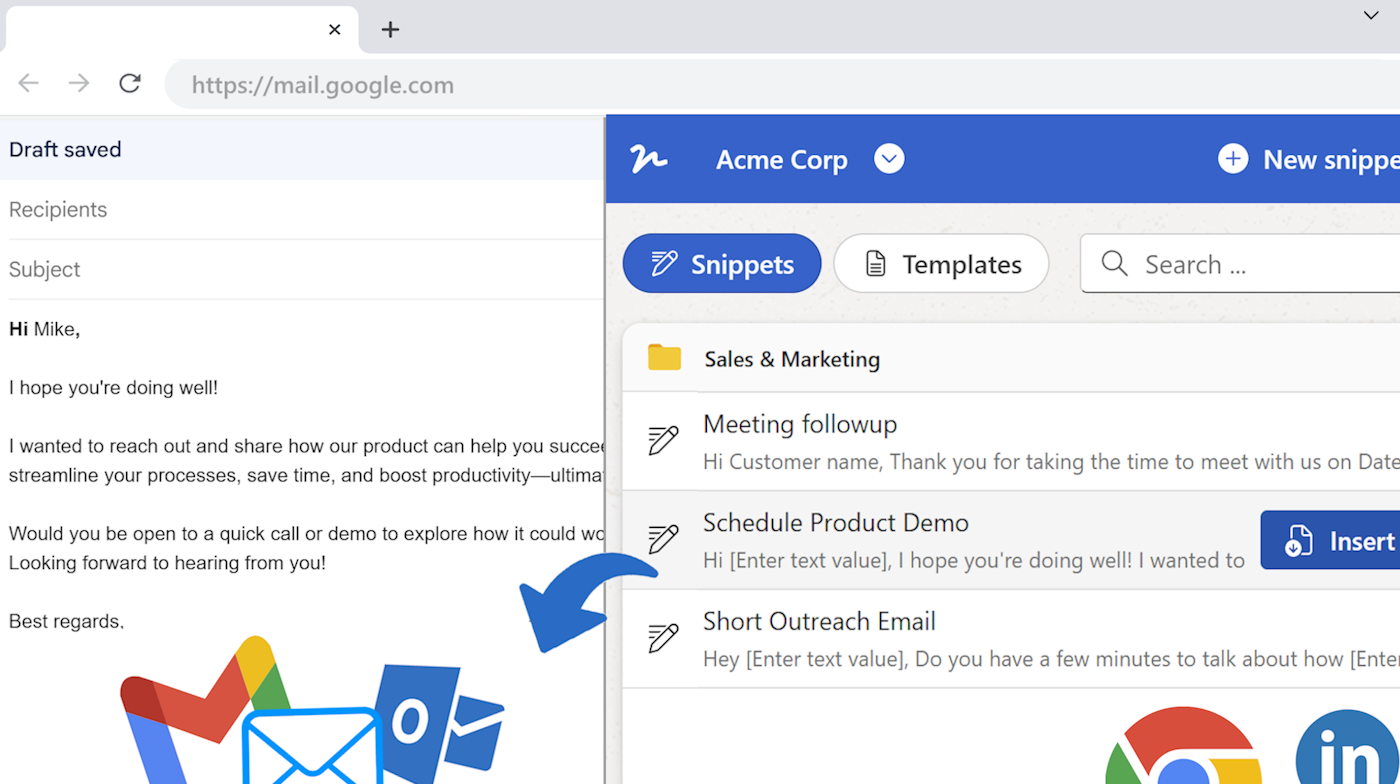Click 'Looking forward to hearing from you!' line

coord(167,563)
